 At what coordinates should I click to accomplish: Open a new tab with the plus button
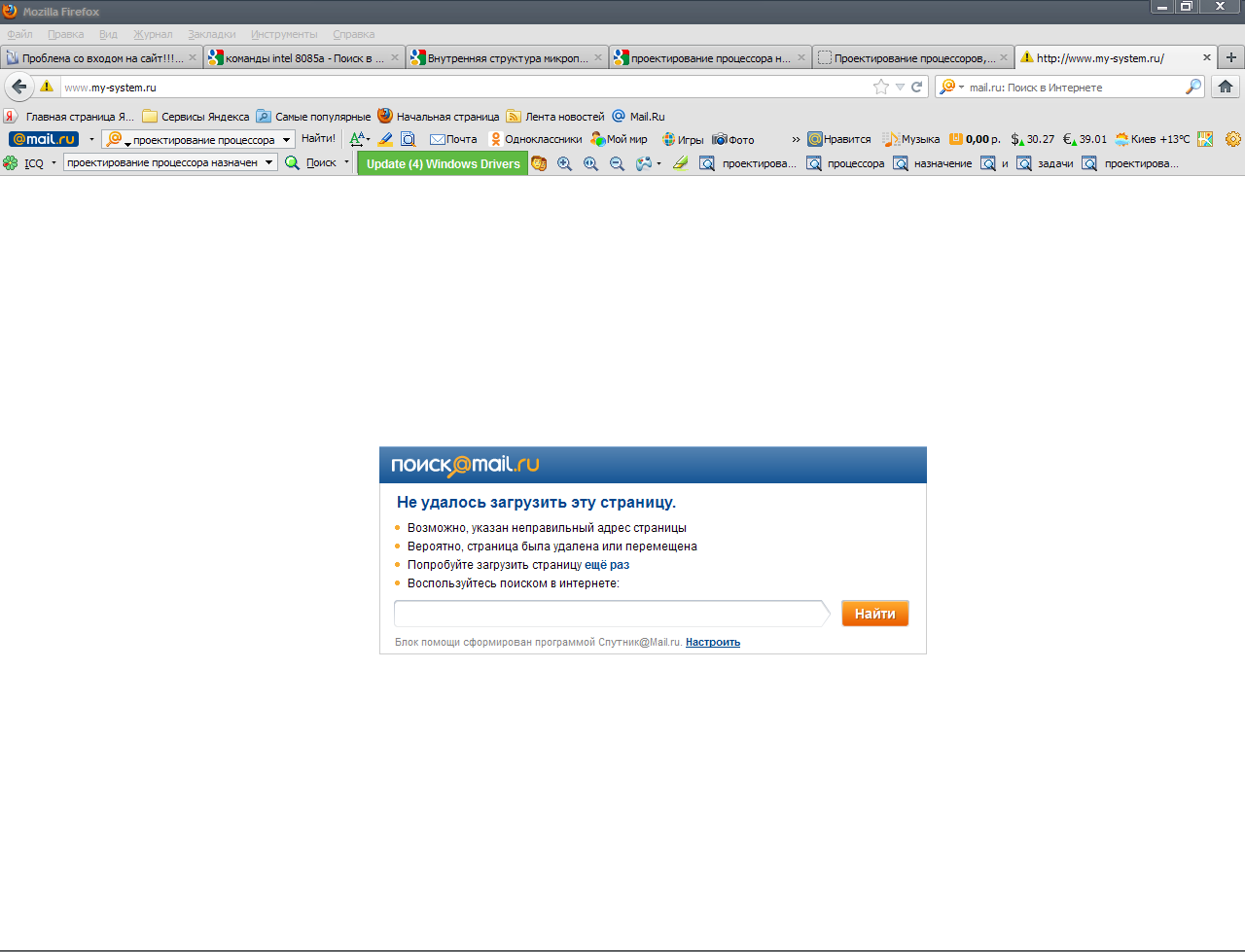pyautogui.click(x=1231, y=57)
